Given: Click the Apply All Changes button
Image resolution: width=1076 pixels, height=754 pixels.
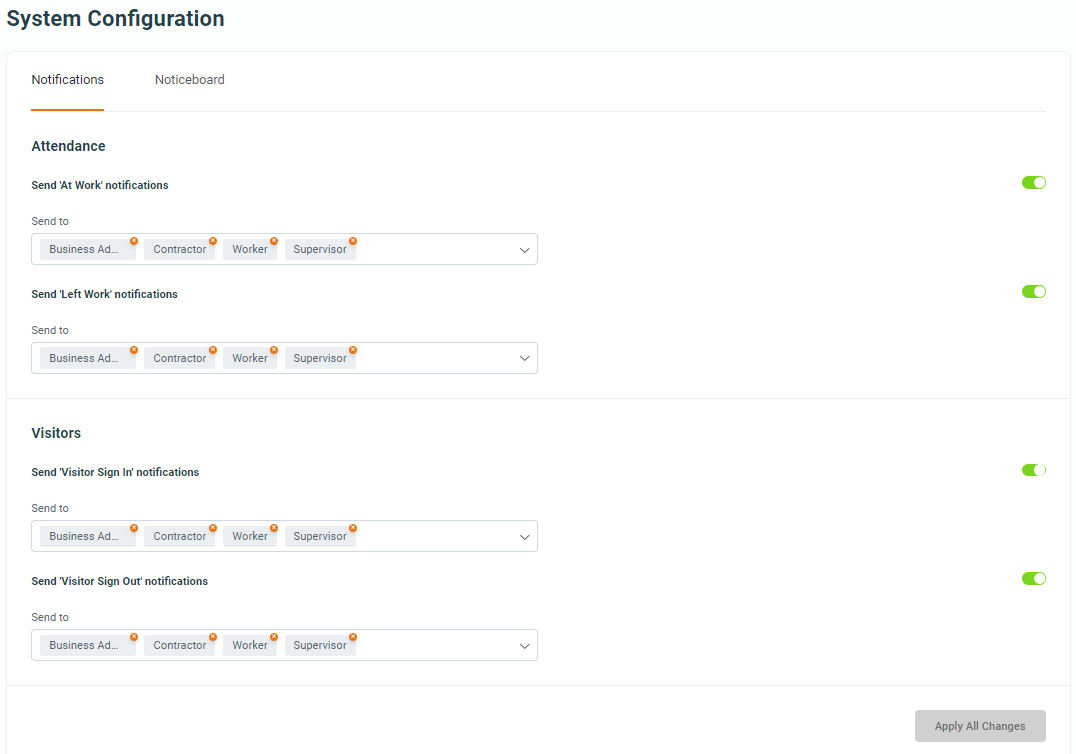Looking at the screenshot, I should [980, 725].
